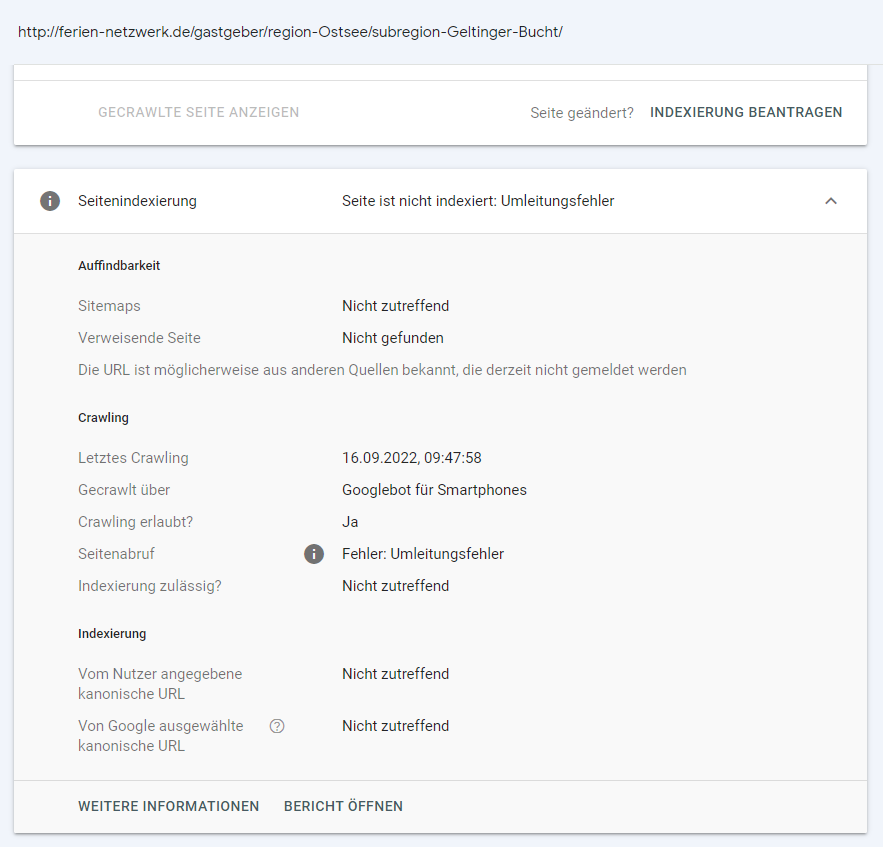Click the info icon beside Seitenindexierung
Image resolution: width=883 pixels, height=847 pixels.
(50, 201)
